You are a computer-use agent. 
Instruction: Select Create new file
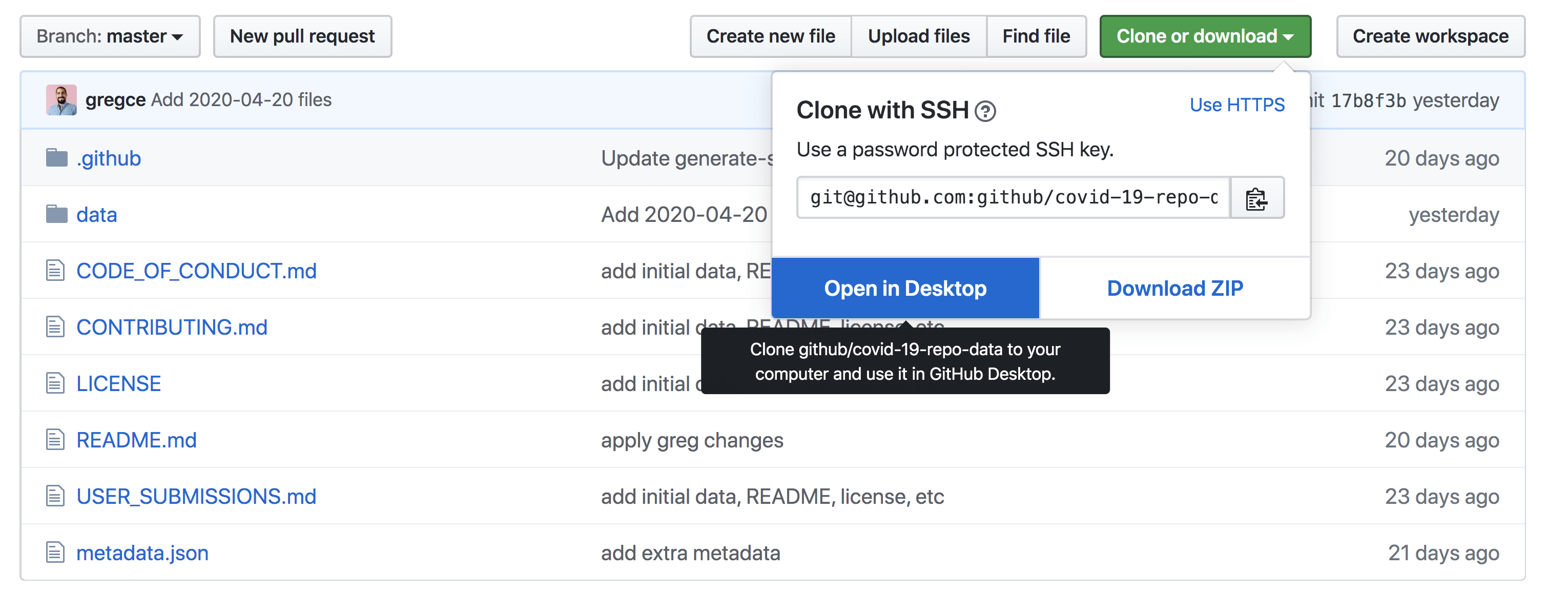pos(770,36)
